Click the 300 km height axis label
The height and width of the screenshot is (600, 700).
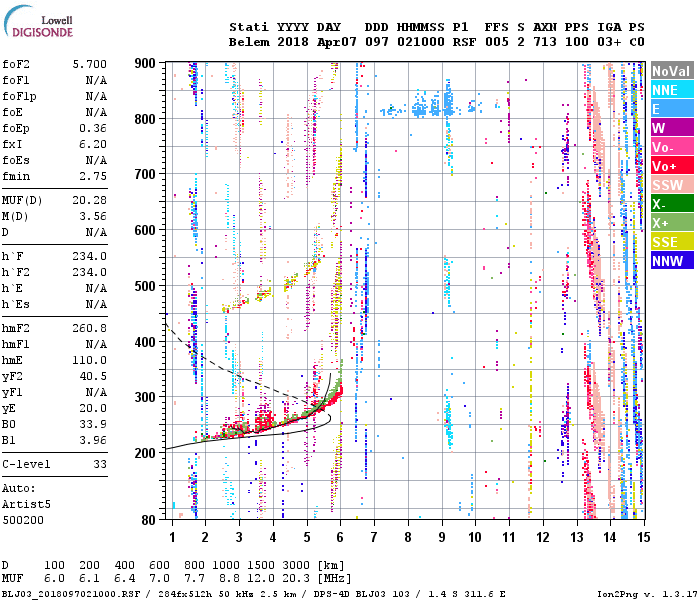[145, 397]
